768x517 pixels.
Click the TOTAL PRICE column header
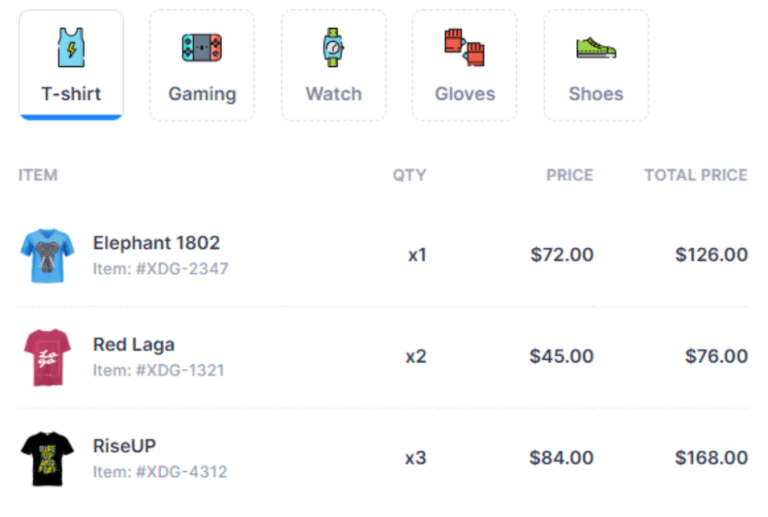point(695,175)
